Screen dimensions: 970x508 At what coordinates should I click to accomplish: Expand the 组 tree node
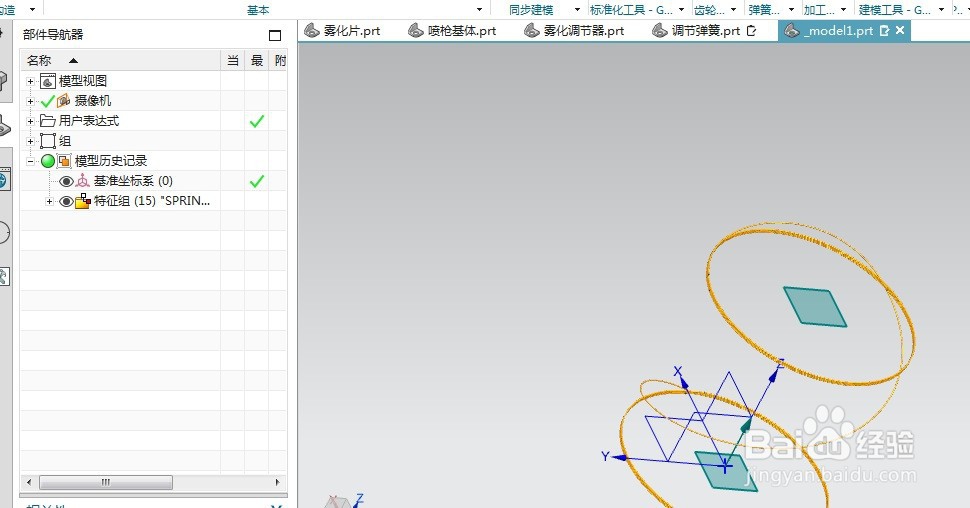(x=30, y=141)
